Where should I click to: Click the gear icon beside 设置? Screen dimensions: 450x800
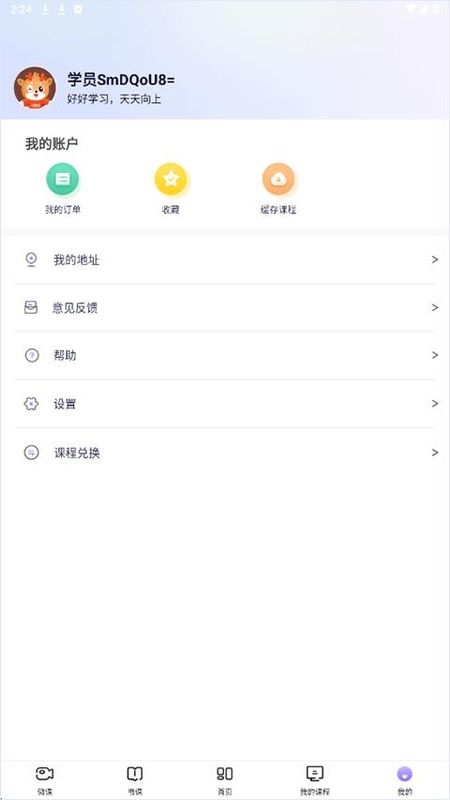pyautogui.click(x=31, y=404)
